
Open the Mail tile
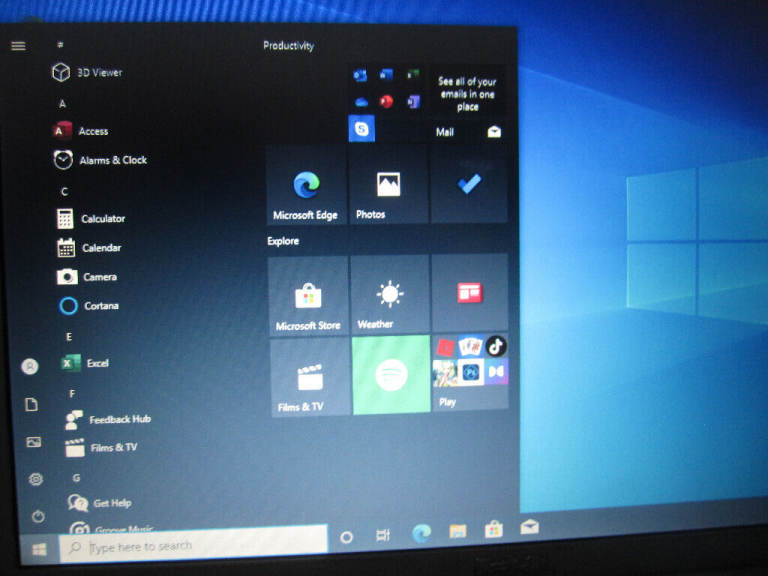click(x=468, y=105)
